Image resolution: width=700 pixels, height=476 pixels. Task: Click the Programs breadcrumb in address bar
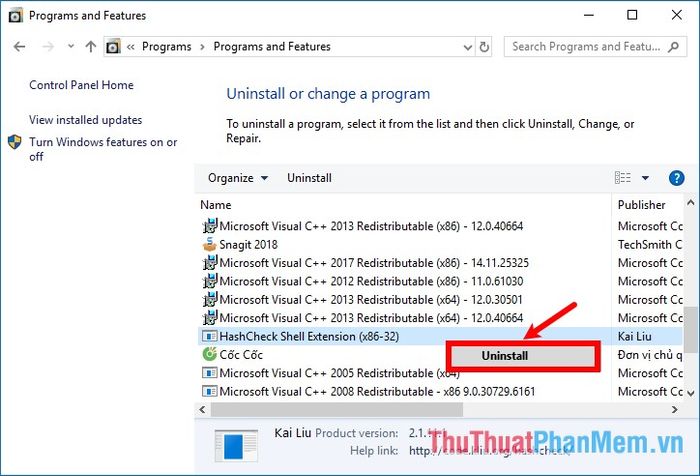click(167, 46)
